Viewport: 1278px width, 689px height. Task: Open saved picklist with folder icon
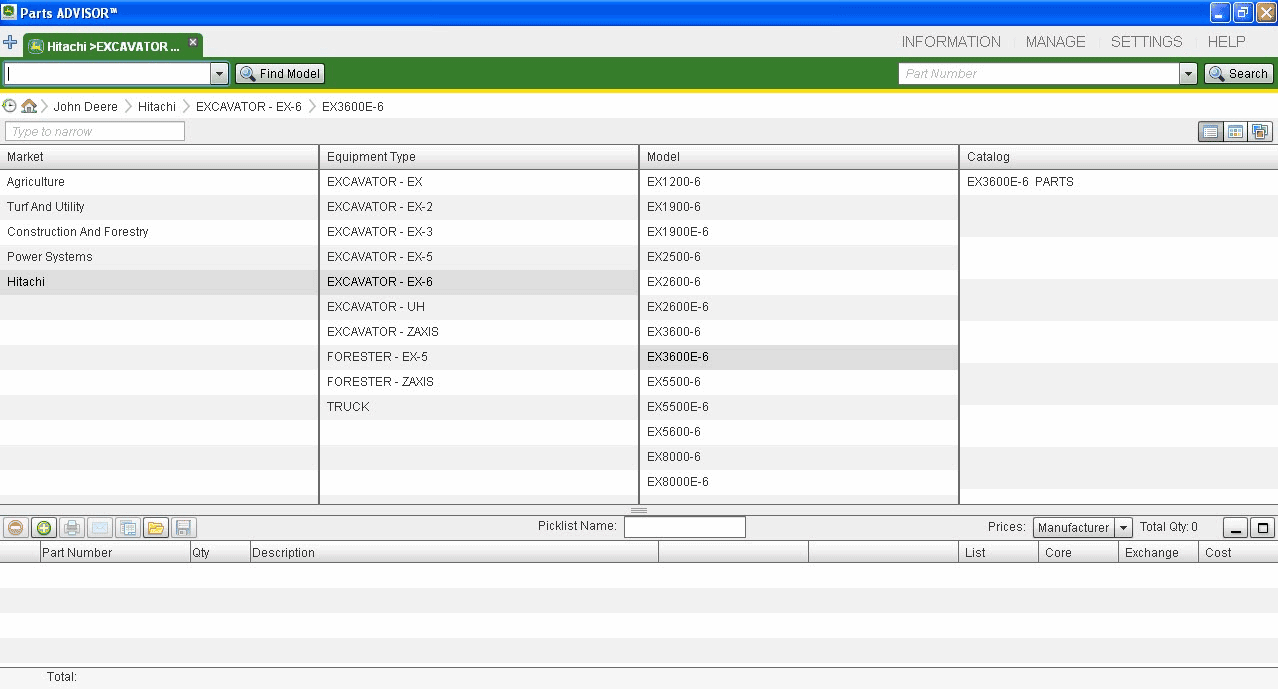(155, 528)
